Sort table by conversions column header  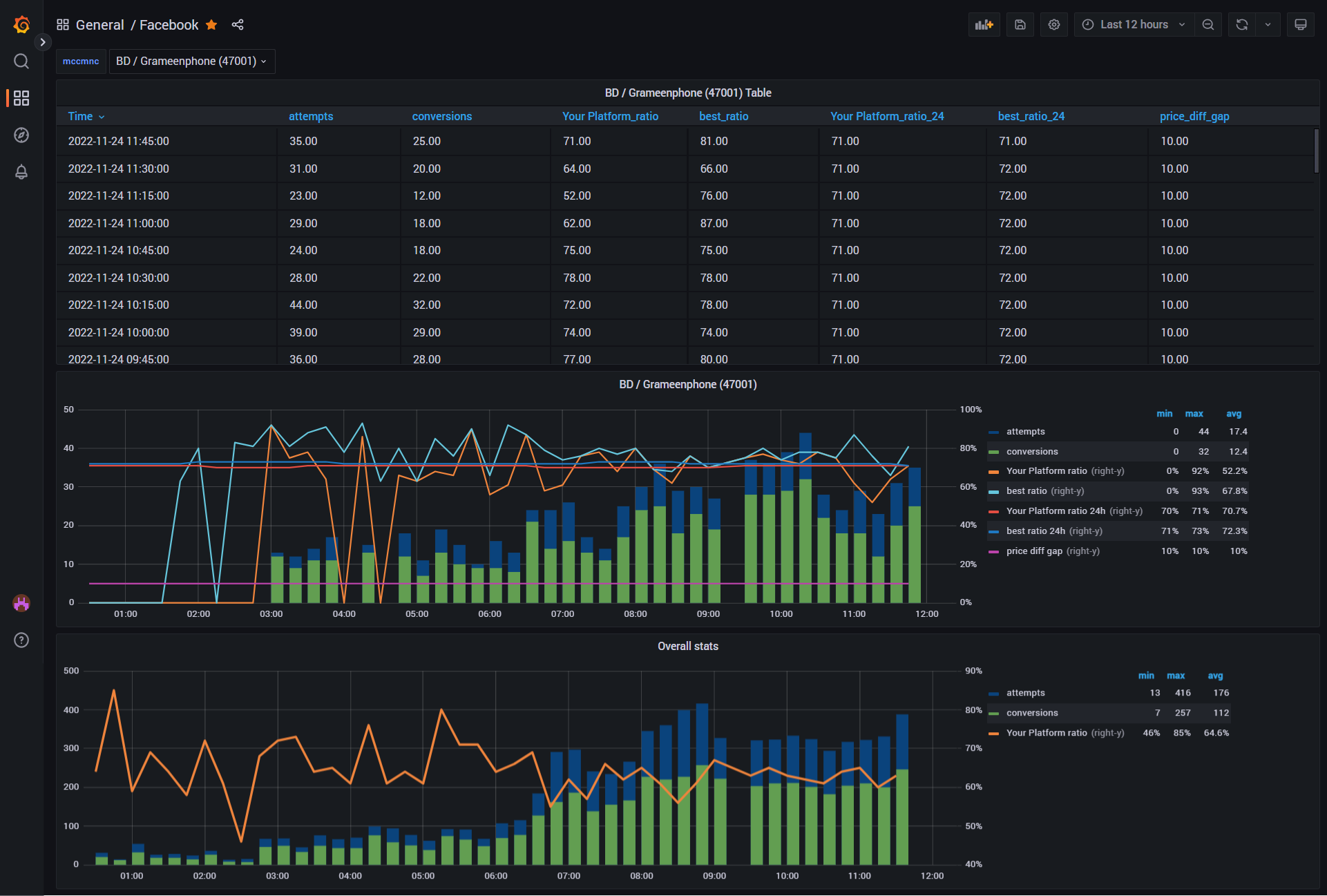tap(442, 116)
